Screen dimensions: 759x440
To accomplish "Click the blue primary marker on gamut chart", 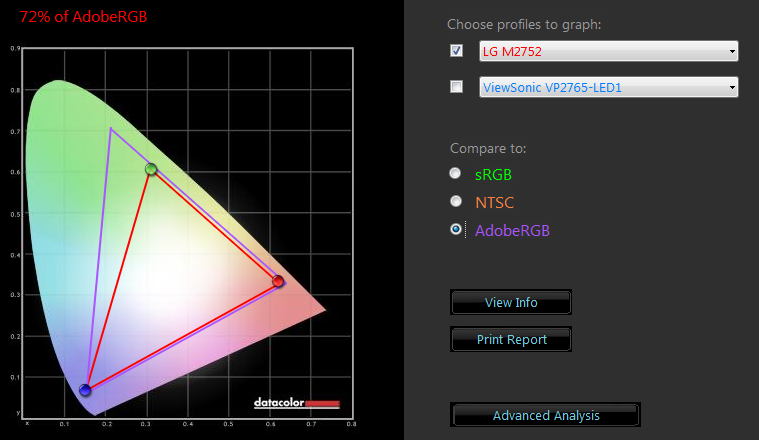I will [x=85, y=390].
